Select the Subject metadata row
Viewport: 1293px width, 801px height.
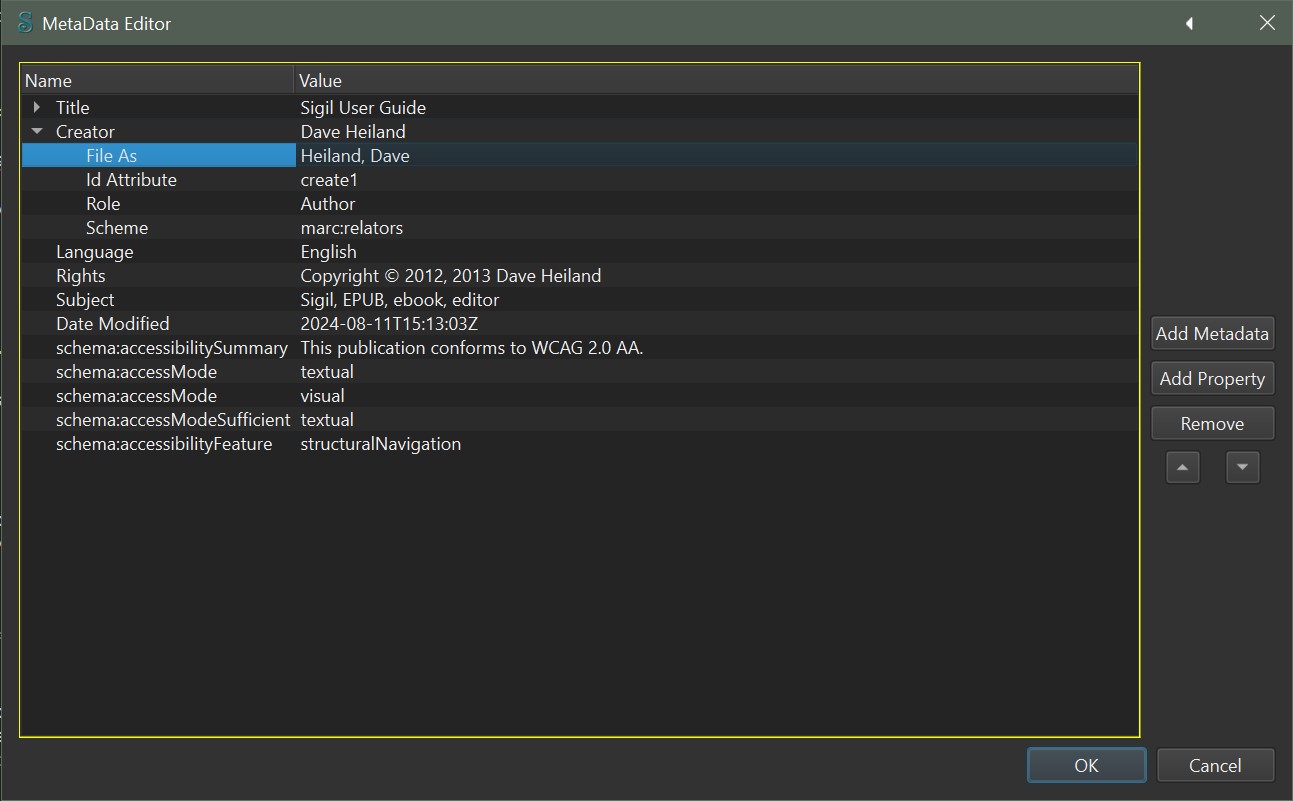[x=580, y=299]
